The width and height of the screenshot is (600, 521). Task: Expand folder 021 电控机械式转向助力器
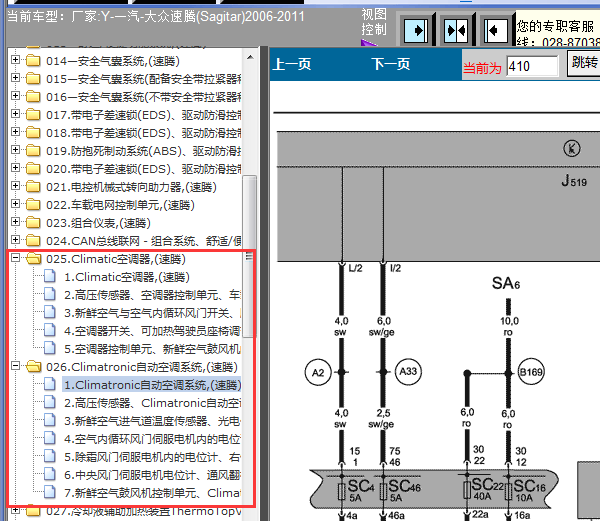[x=15, y=186]
